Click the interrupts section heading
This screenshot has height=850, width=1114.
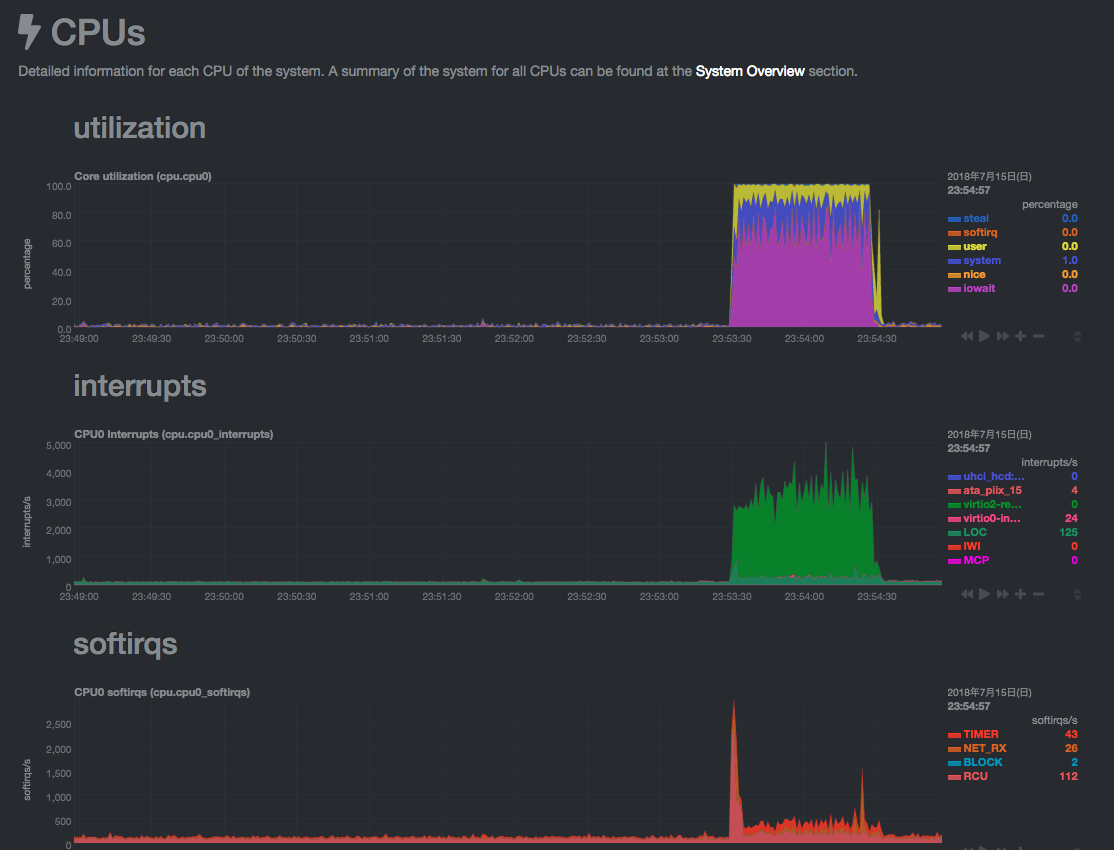[140, 386]
